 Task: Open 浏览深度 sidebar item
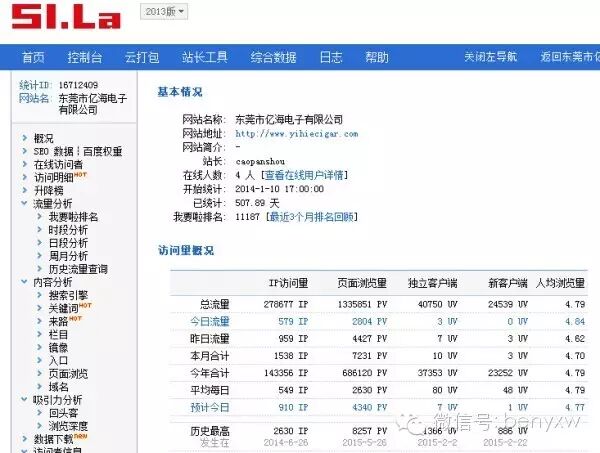coord(68,426)
